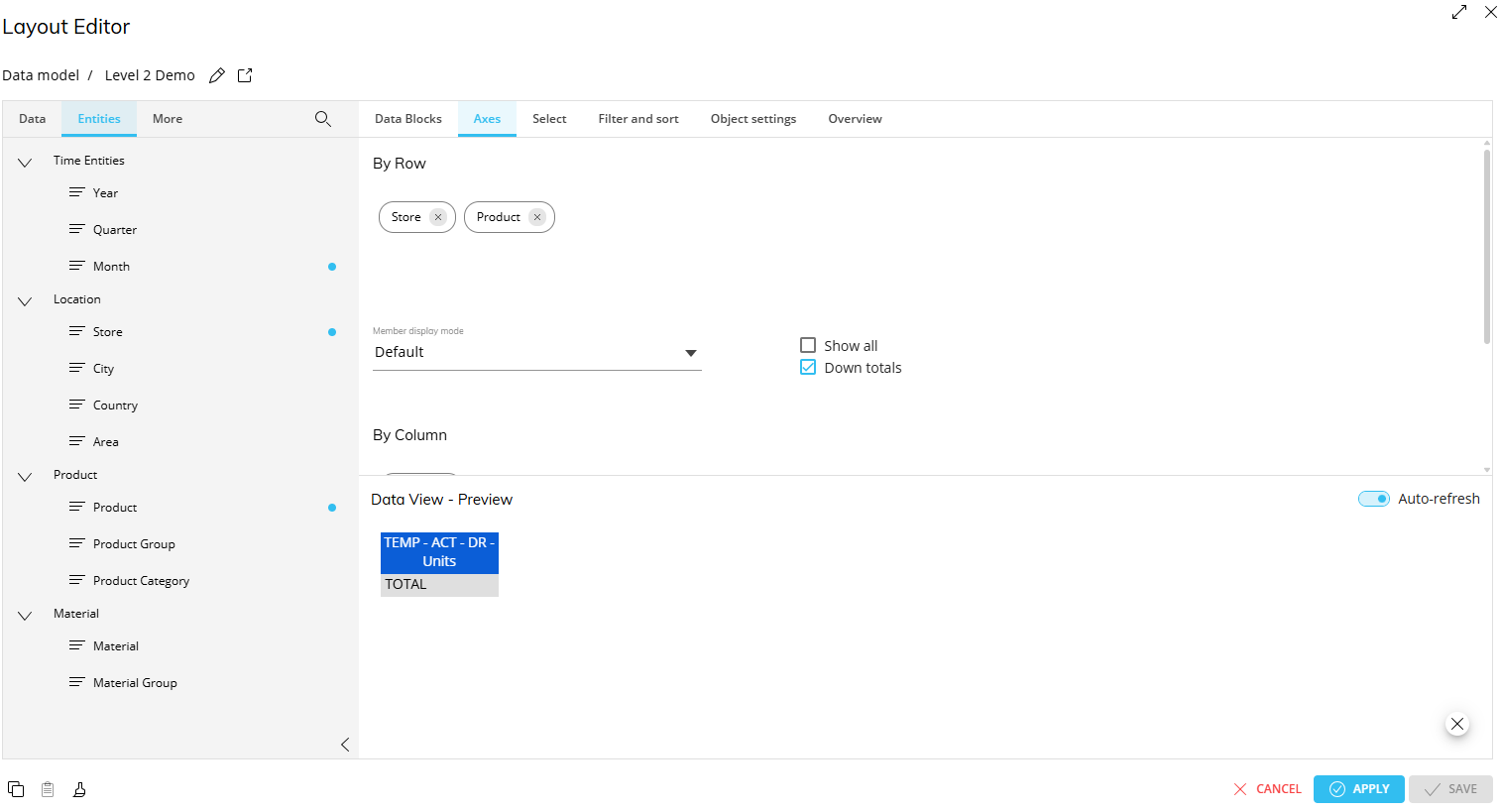1501x812 pixels.
Task: Click the copy layout icon
Action: (x=16, y=789)
